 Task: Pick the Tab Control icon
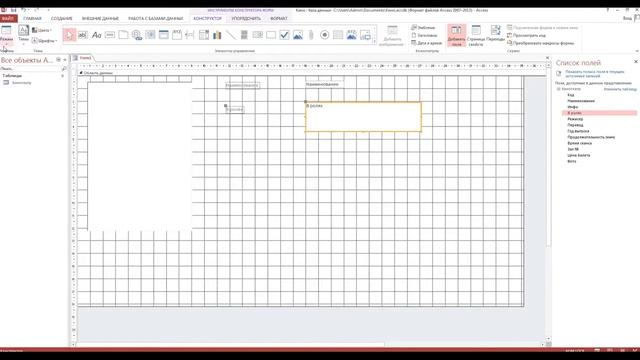[x=123, y=35]
